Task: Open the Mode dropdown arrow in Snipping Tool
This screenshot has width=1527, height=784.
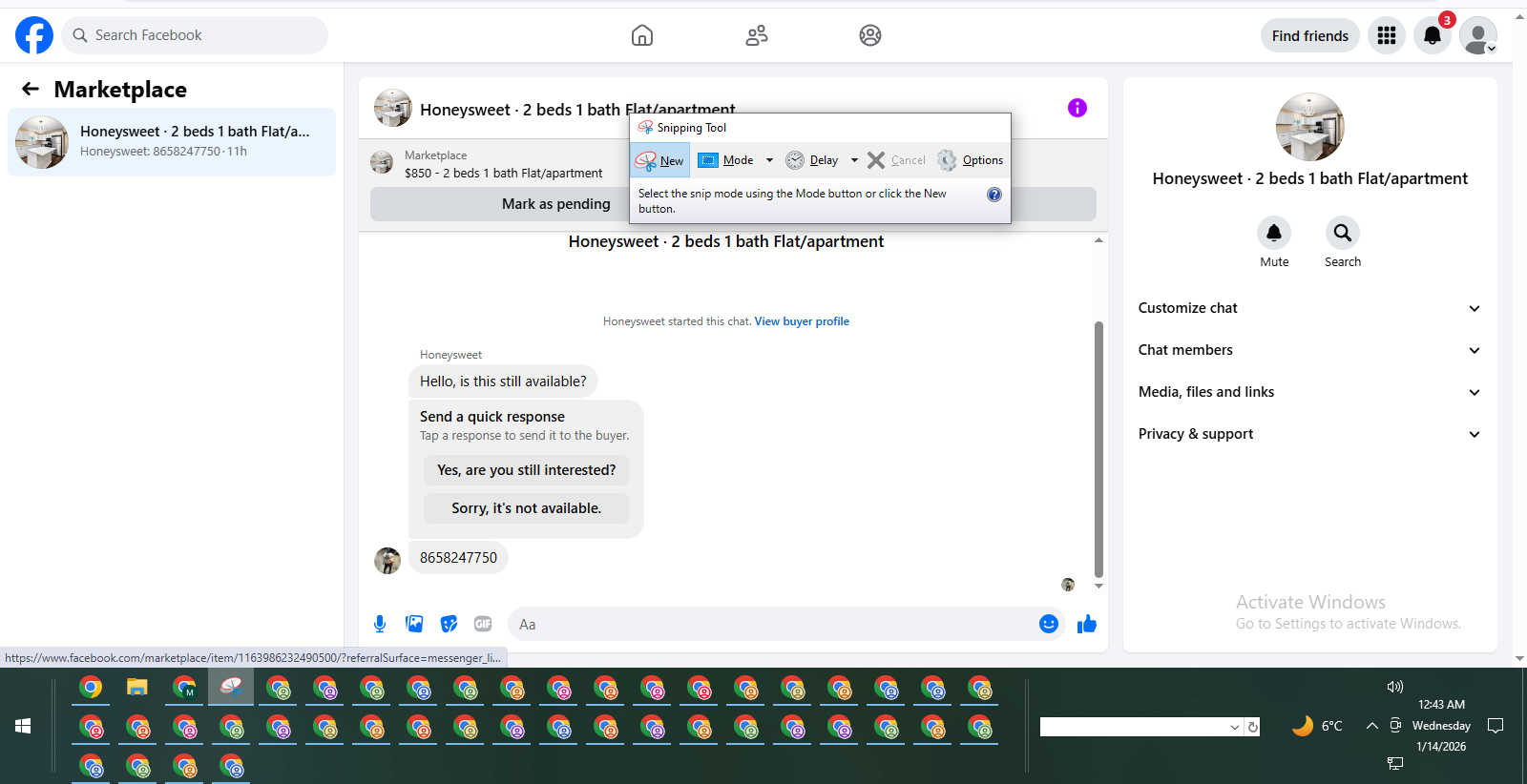Action: click(769, 160)
